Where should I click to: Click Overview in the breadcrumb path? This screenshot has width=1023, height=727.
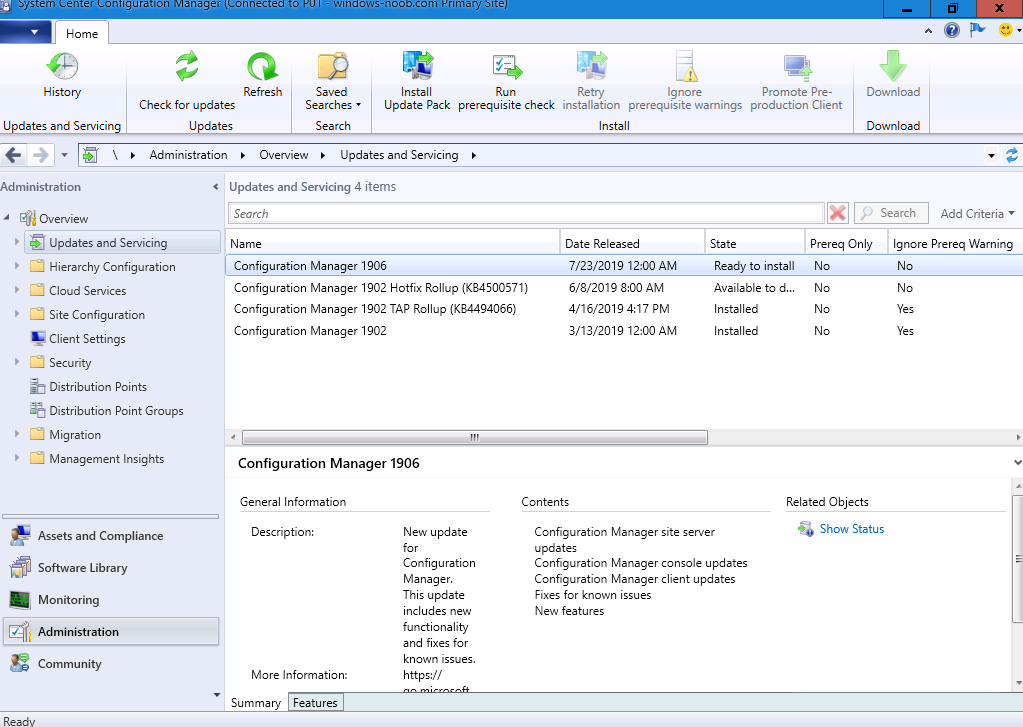pos(283,155)
